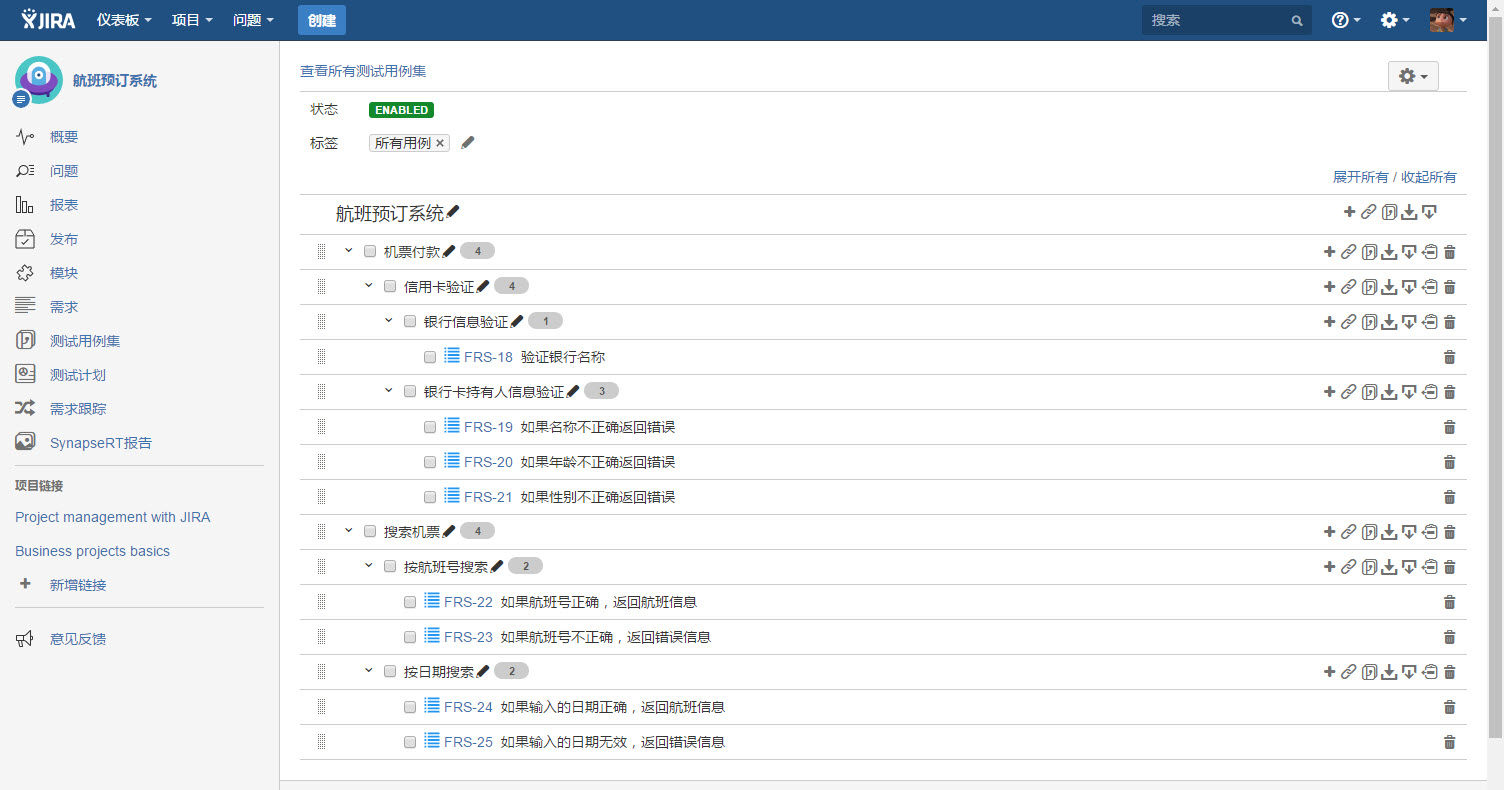Image resolution: width=1504 pixels, height=790 pixels.
Task: Click the 创建 button
Action: coord(322,20)
